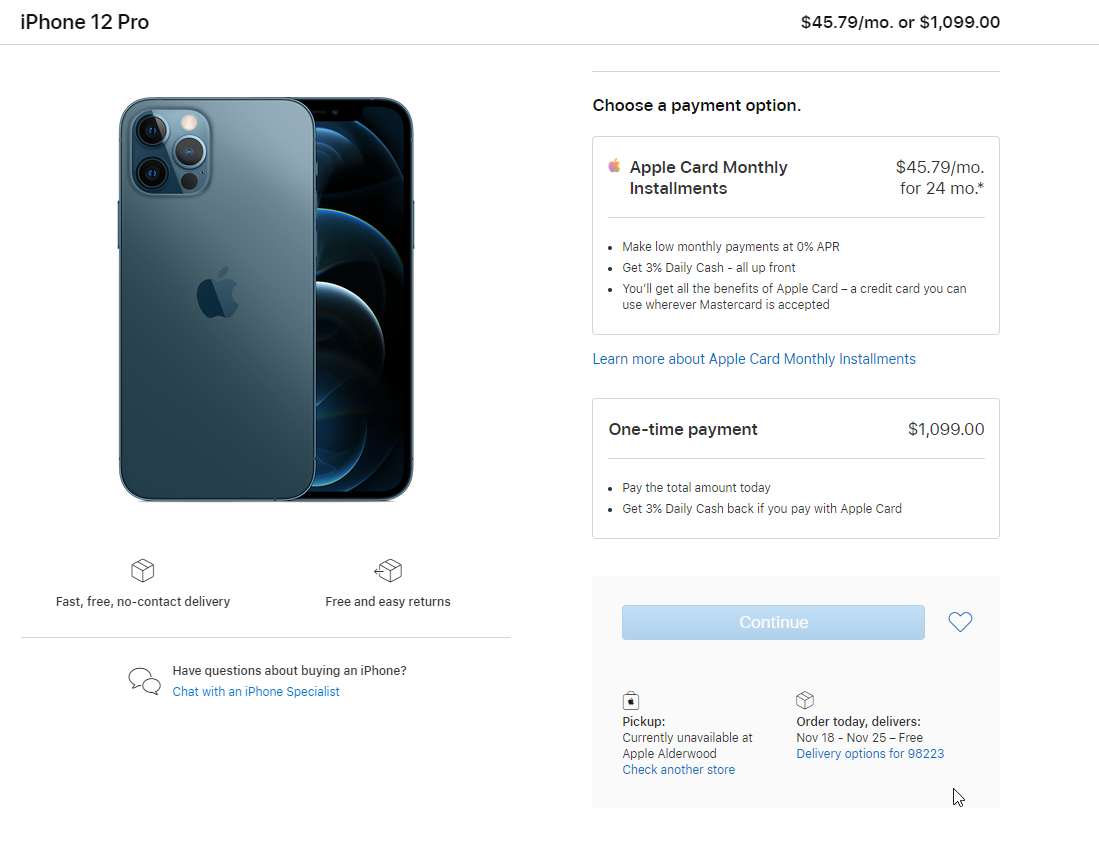This screenshot has width=1099, height=859.
Task: Click the order delivery package icon
Action: (x=805, y=700)
